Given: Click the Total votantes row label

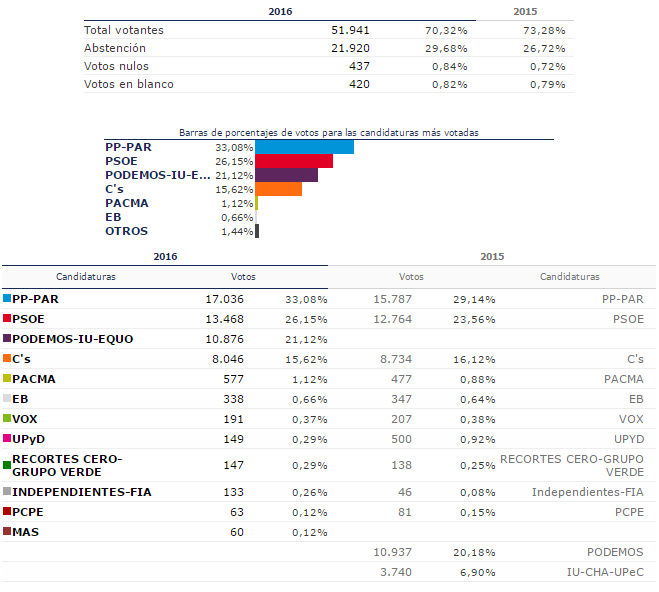Looking at the screenshot, I should pyautogui.click(x=124, y=30).
